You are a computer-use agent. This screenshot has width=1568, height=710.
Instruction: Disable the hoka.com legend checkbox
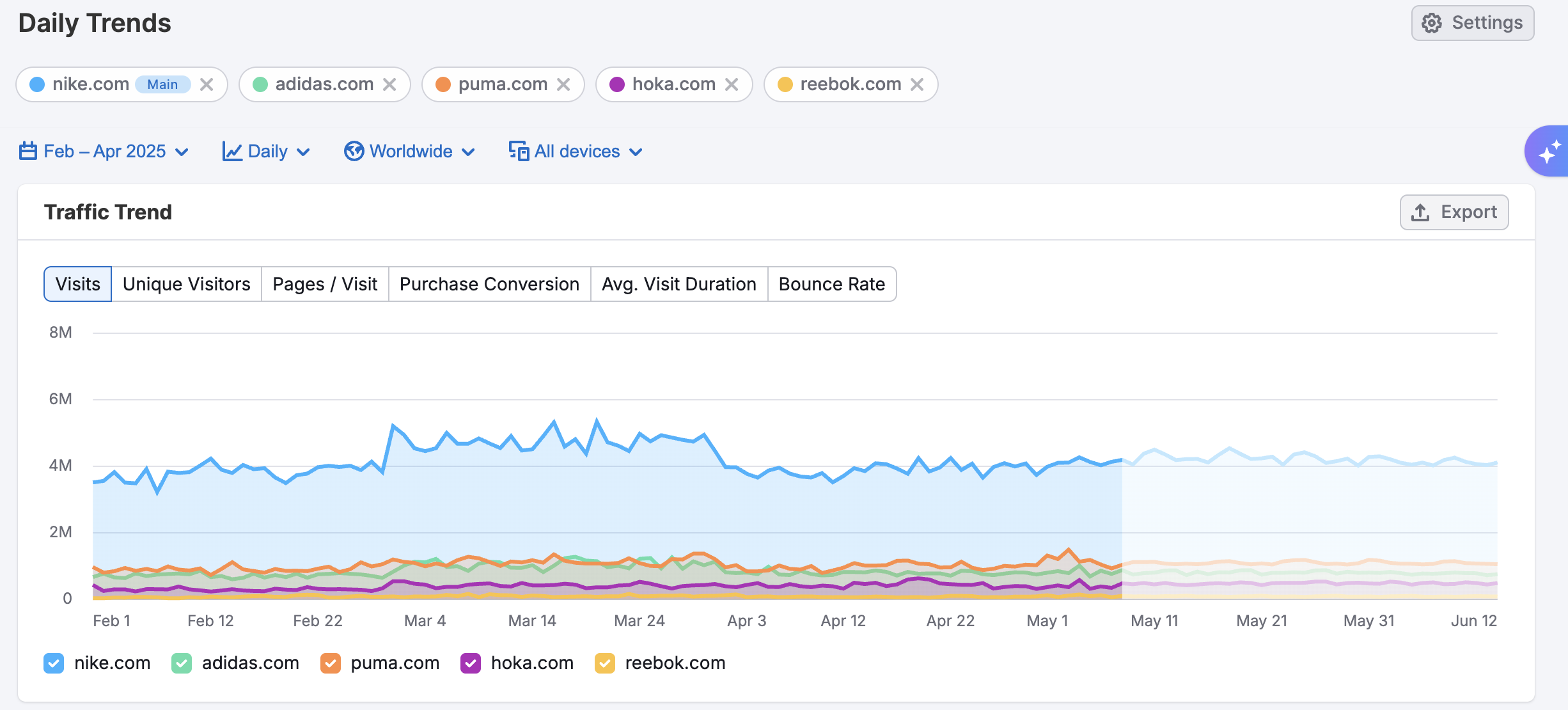click(x=471, y=663)
